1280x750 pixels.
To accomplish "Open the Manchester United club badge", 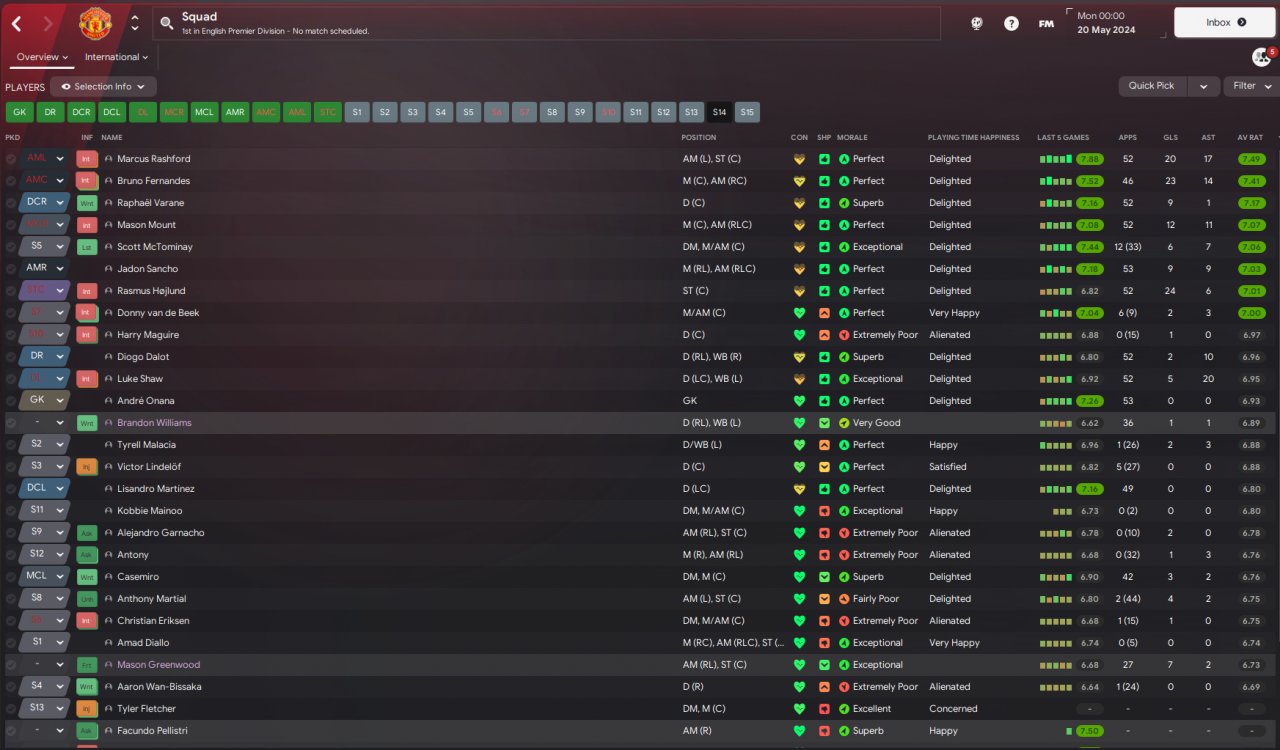I will (95, 23).
